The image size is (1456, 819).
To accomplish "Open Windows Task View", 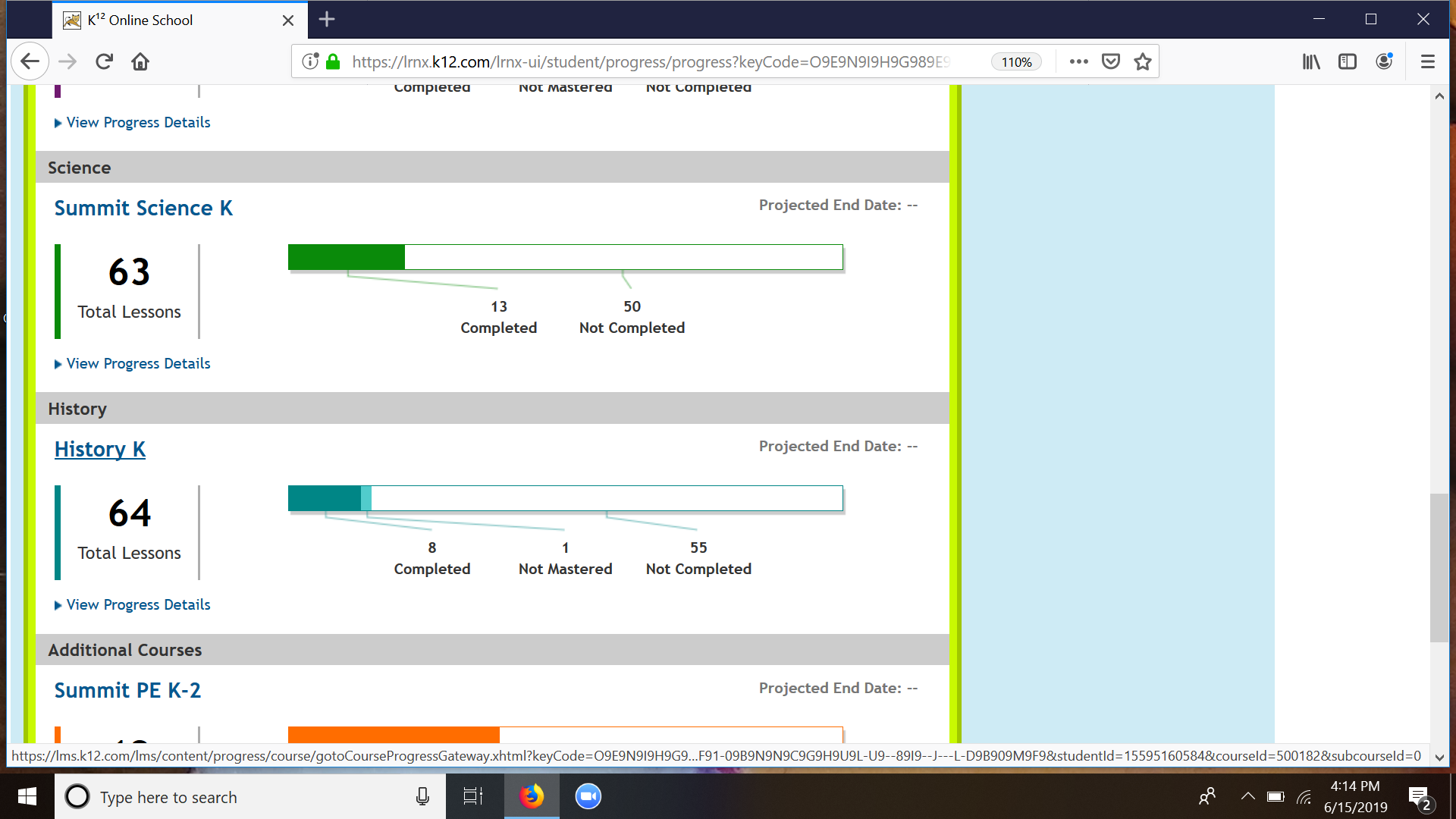I will pyautogui.click(x=473, y=796).
